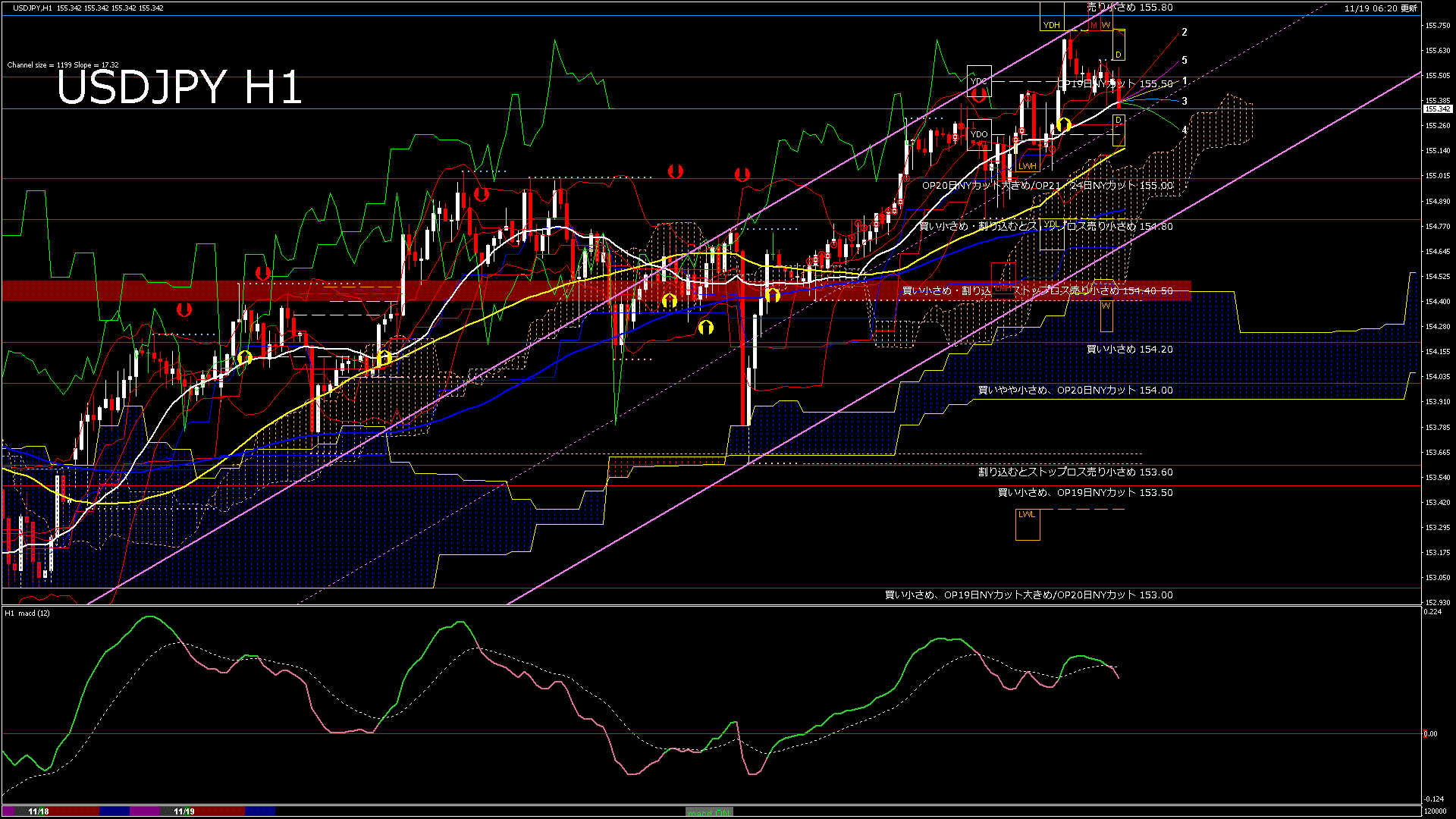1456x819 pixels.
Task: Click the orange W label beside M
Action: pos(1106,25)
